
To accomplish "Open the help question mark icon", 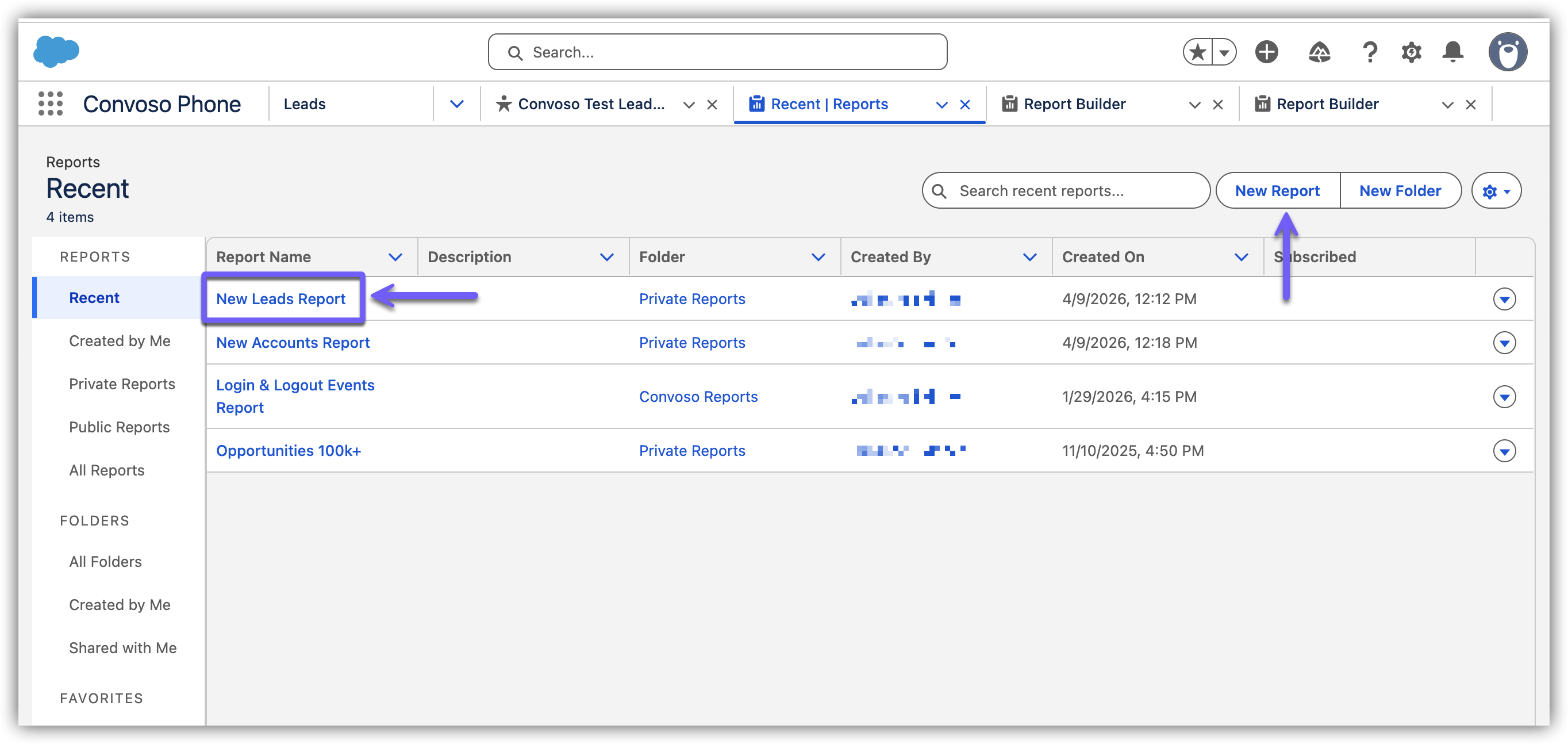I will pyautogui.click(x=1370, y=52).
